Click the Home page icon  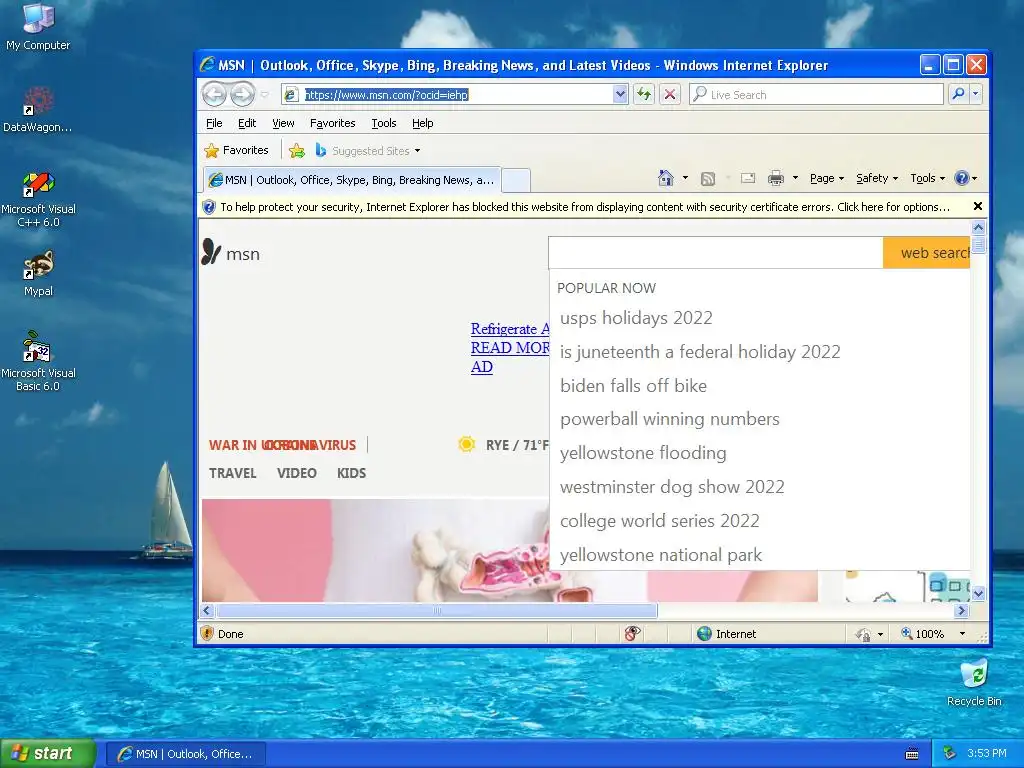coord(665,178)
